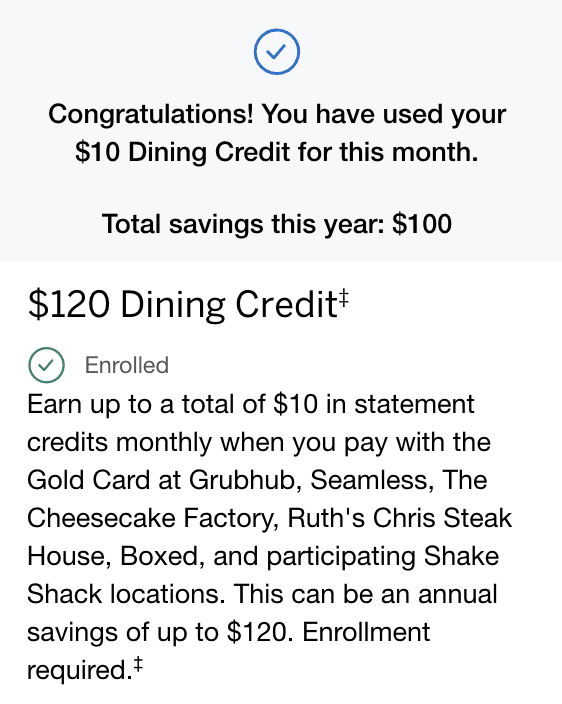This screenshot has width=562, height=704.
Task: Click the Enrollment required text
Action: click(x=229, y=651)
